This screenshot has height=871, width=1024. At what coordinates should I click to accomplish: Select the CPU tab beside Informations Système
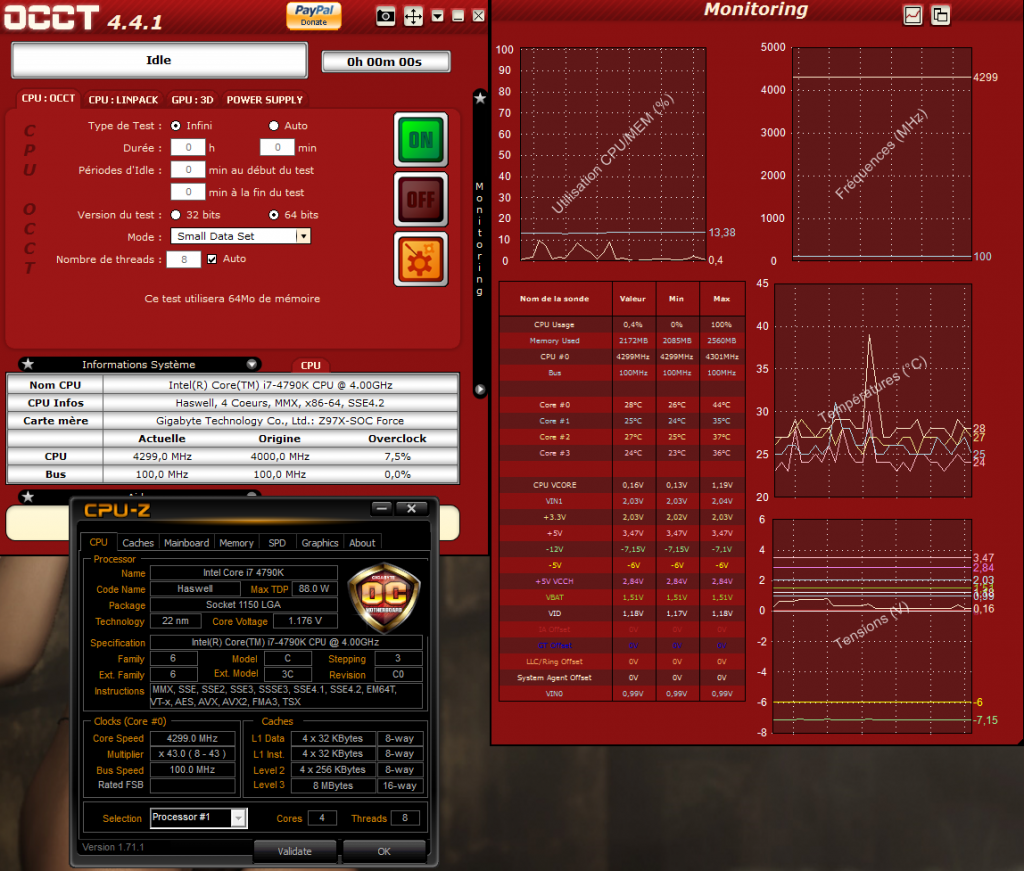[x=310, y=366]
